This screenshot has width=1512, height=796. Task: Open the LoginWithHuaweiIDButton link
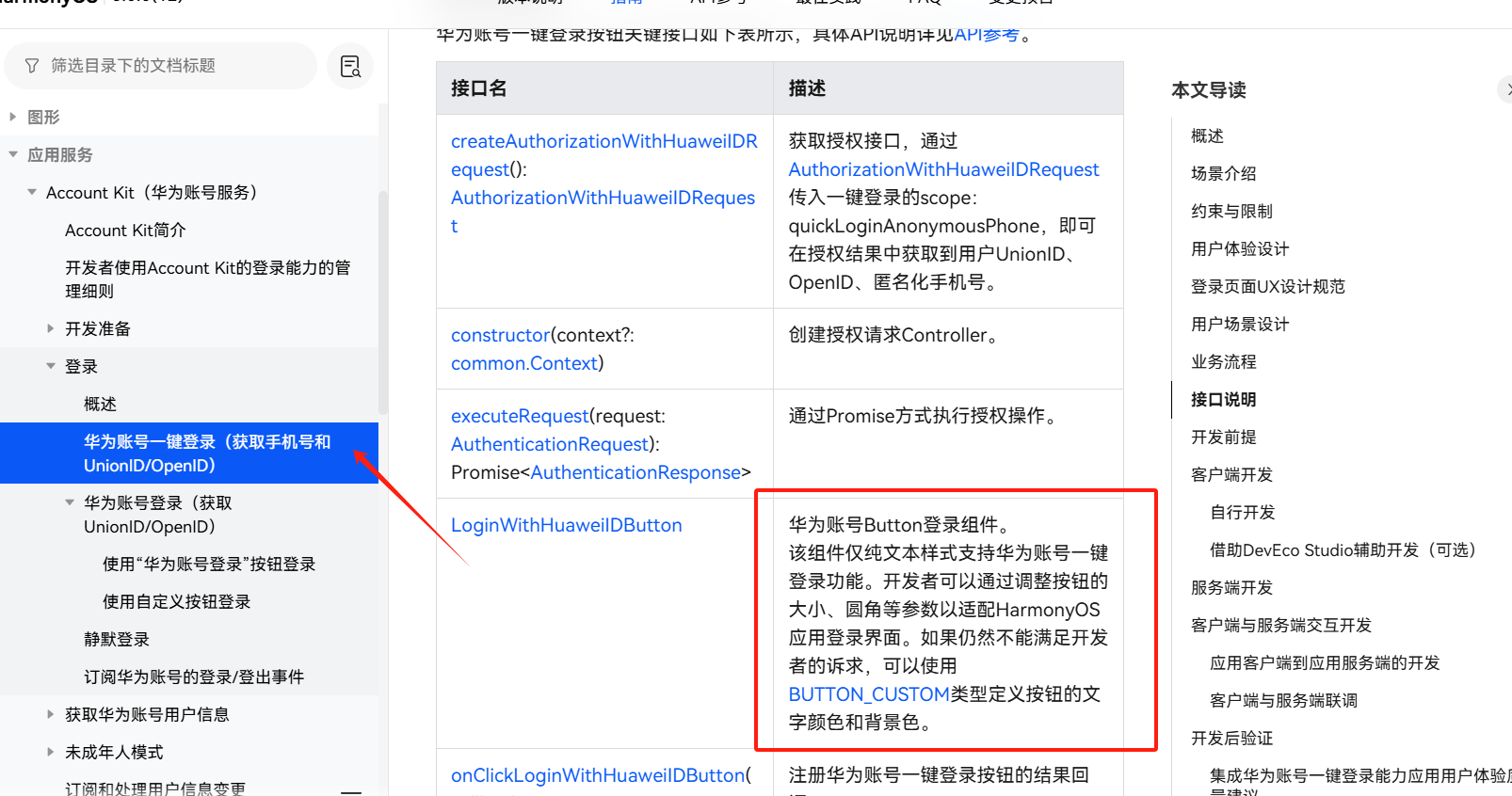[x=567, y=525]
